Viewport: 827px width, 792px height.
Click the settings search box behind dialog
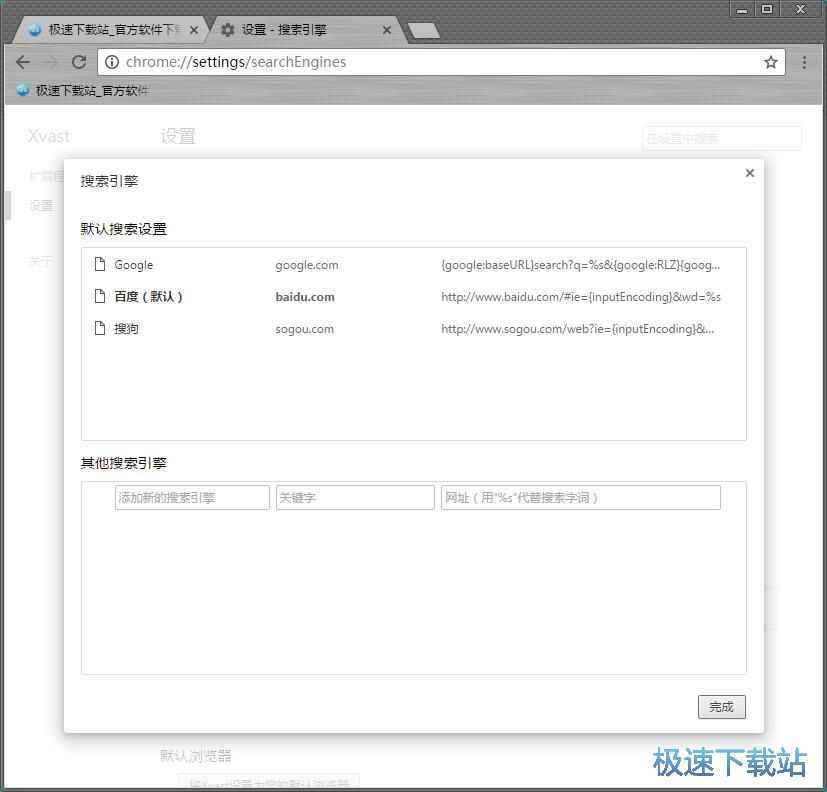[x=722, y=139]
